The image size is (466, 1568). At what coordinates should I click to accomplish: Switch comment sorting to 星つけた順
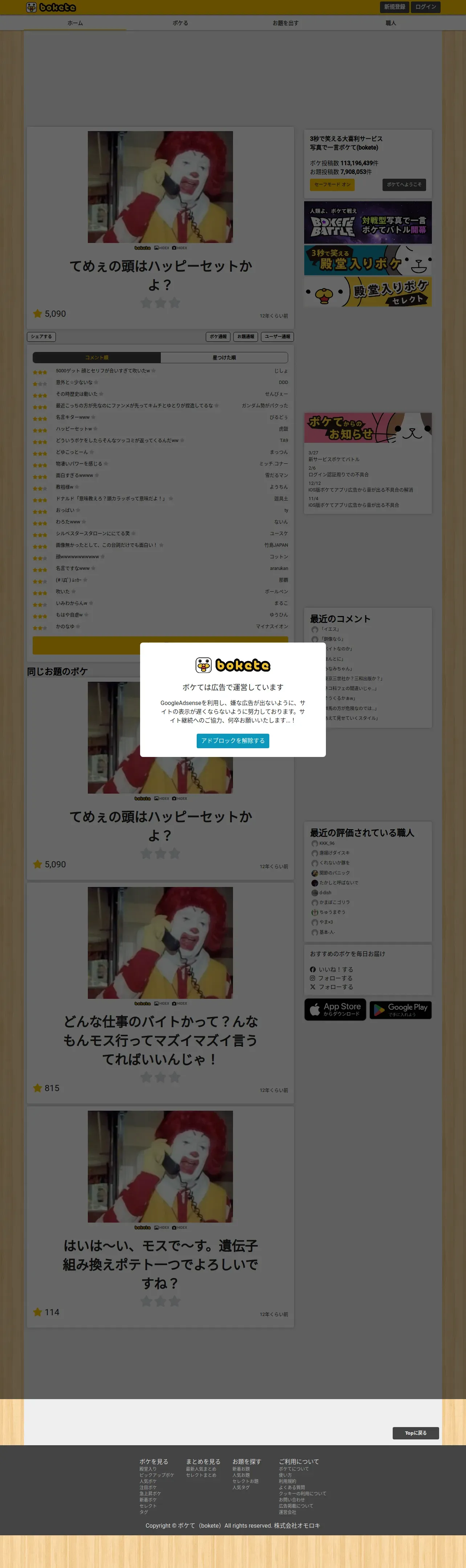(224, 357)
